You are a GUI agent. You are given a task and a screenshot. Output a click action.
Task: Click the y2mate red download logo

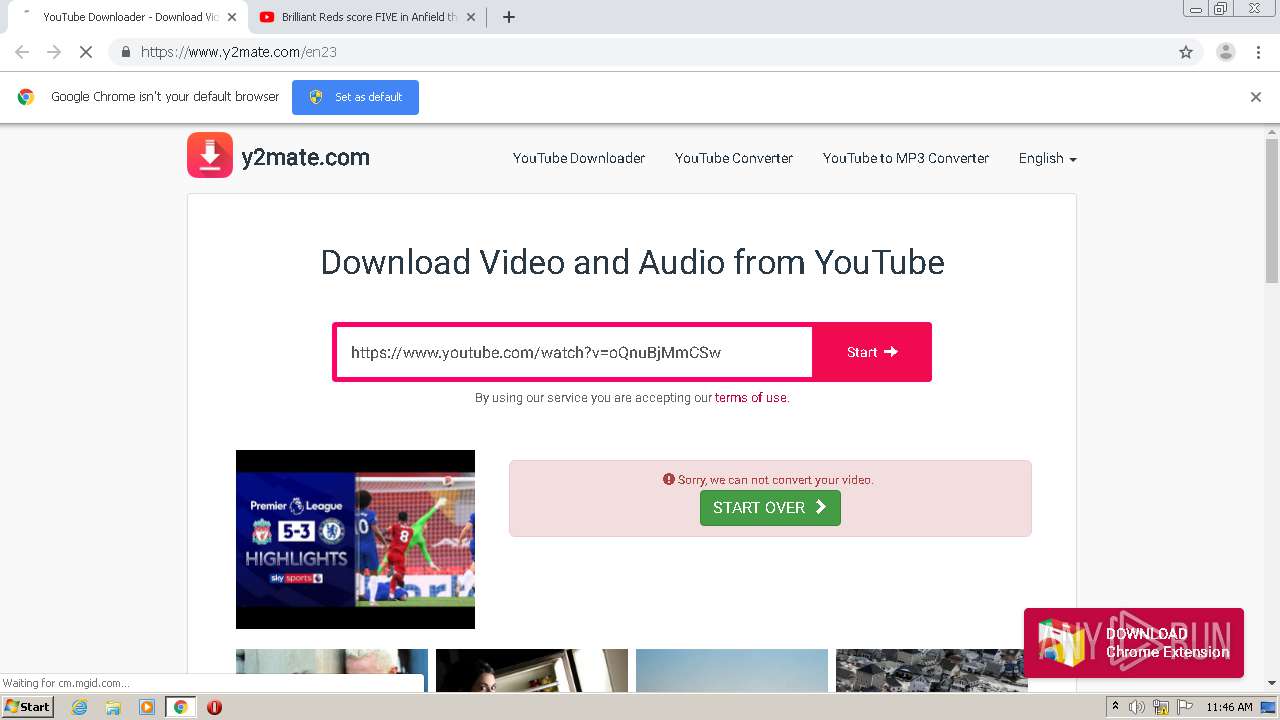(210, 155)
